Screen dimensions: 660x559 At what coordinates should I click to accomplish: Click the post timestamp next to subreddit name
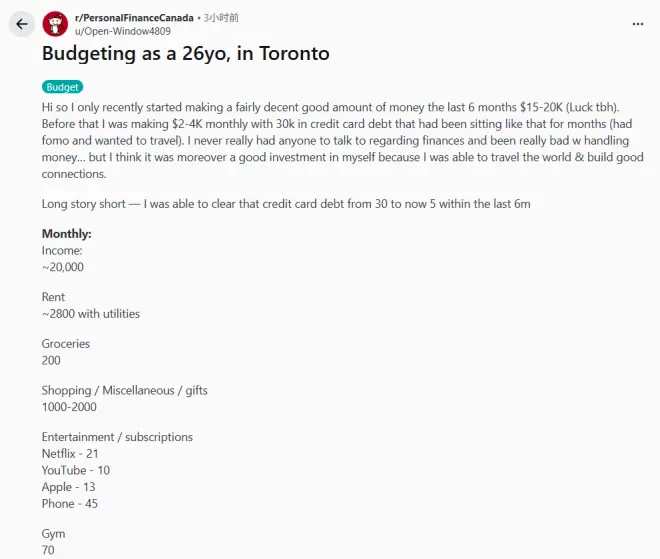[x=221, y=18]
